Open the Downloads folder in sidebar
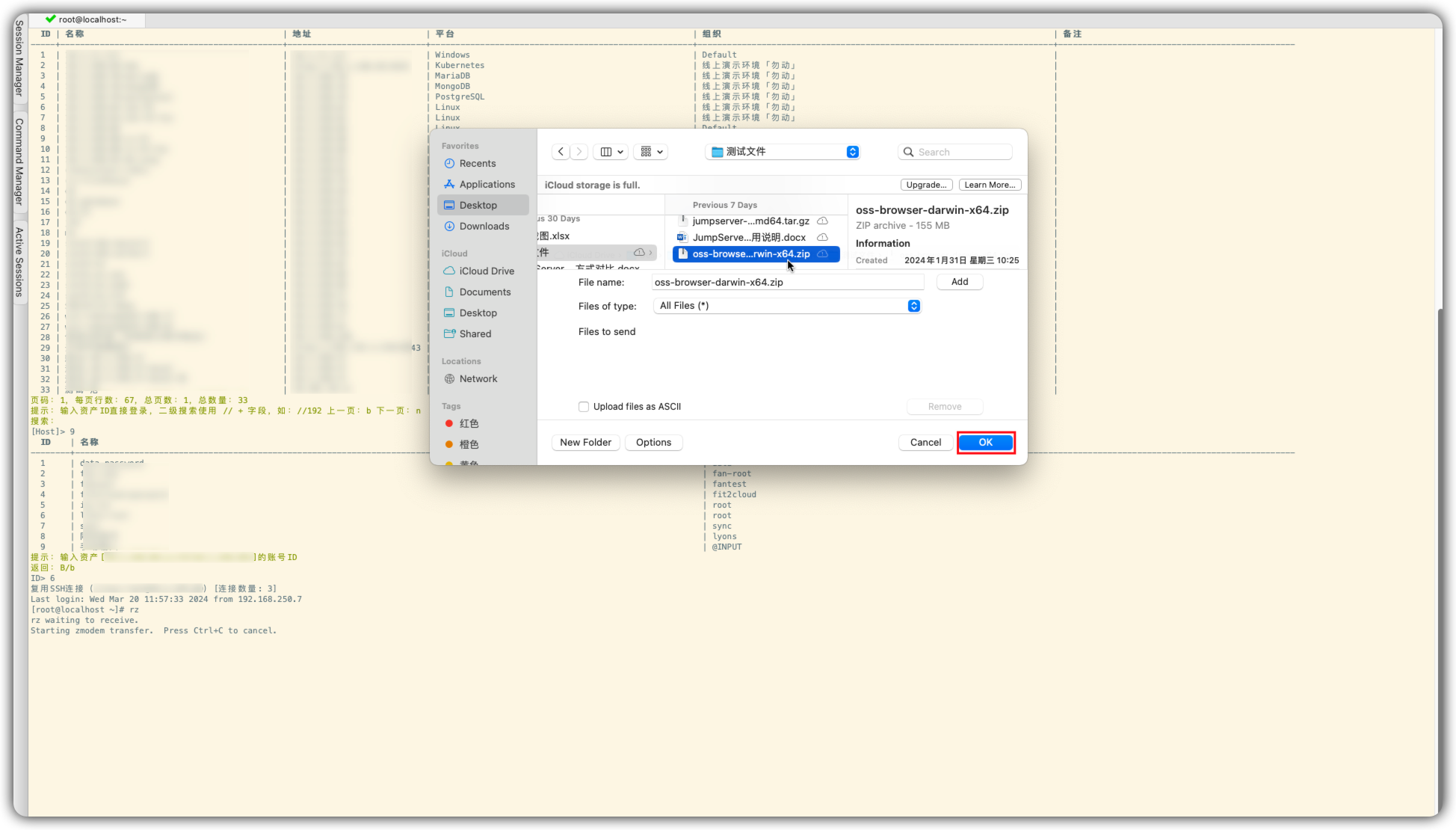 [483, 227]
